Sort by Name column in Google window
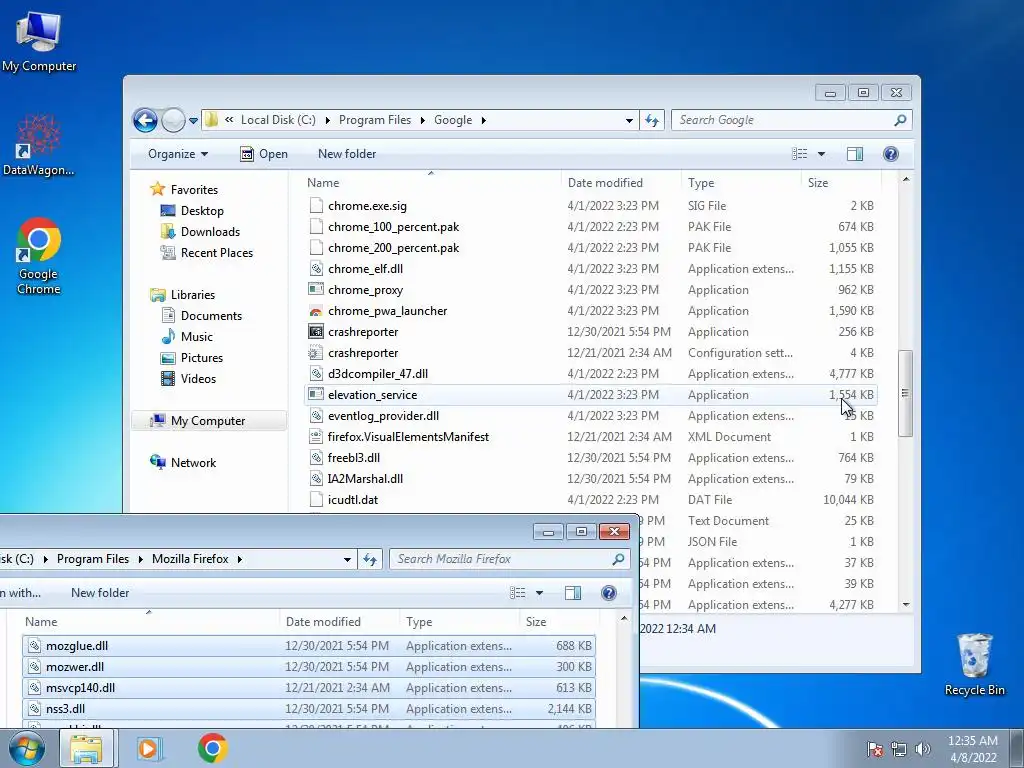Viewport: 1024px width, 768px height. 430,183
